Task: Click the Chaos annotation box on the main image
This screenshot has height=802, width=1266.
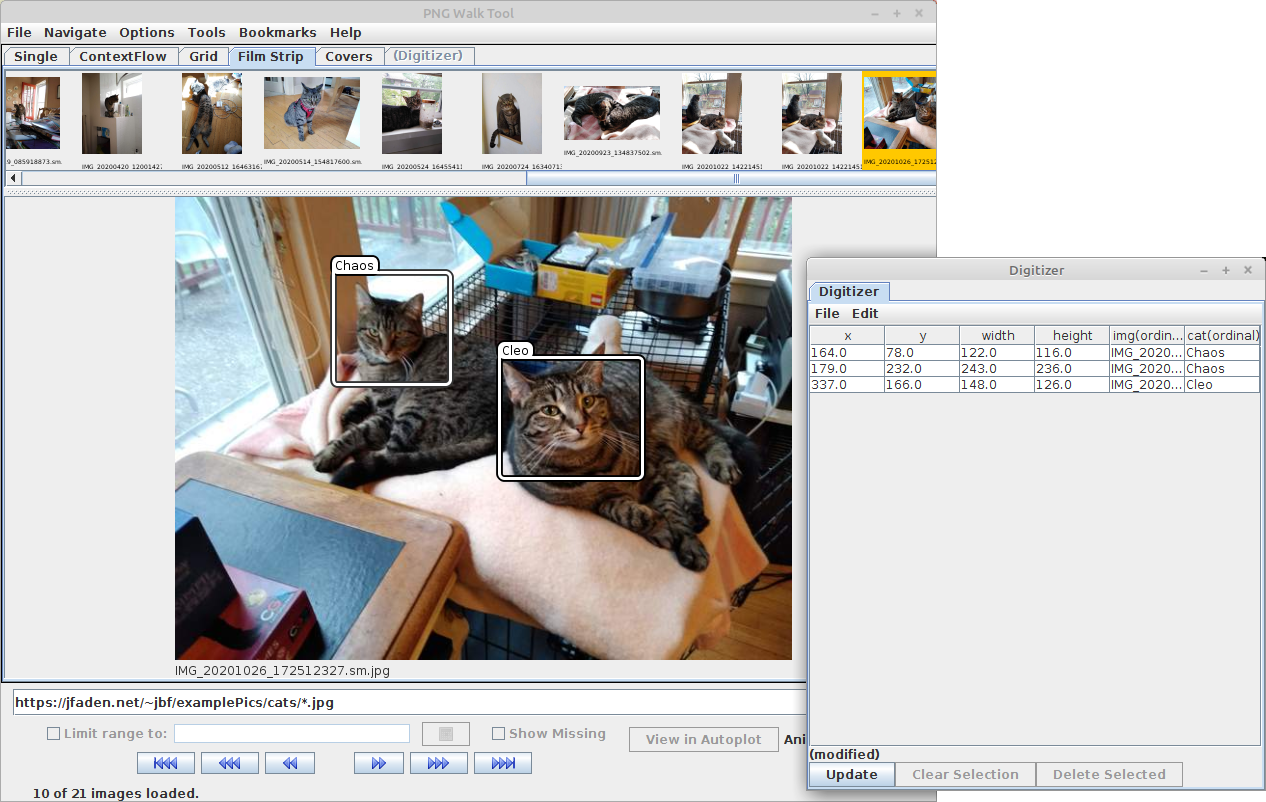Action: 392,327
